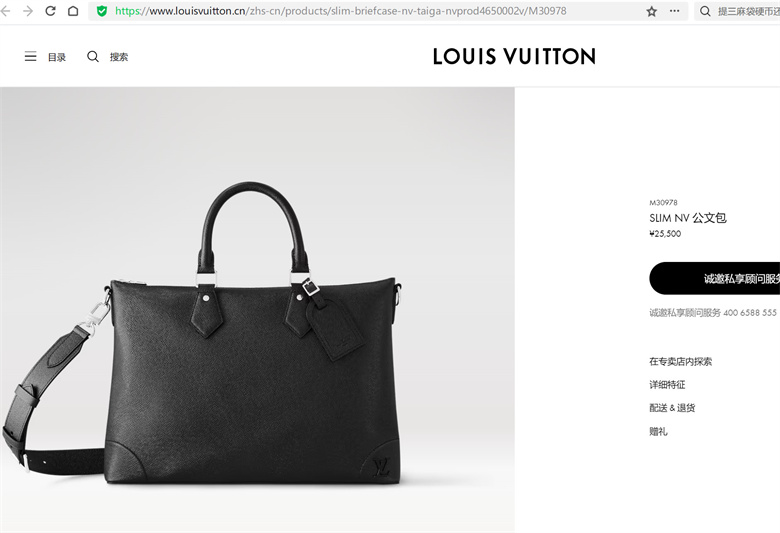Click the 搜索 text link
This screenshot has width=780, height=533.
click(x=119, y=57)
